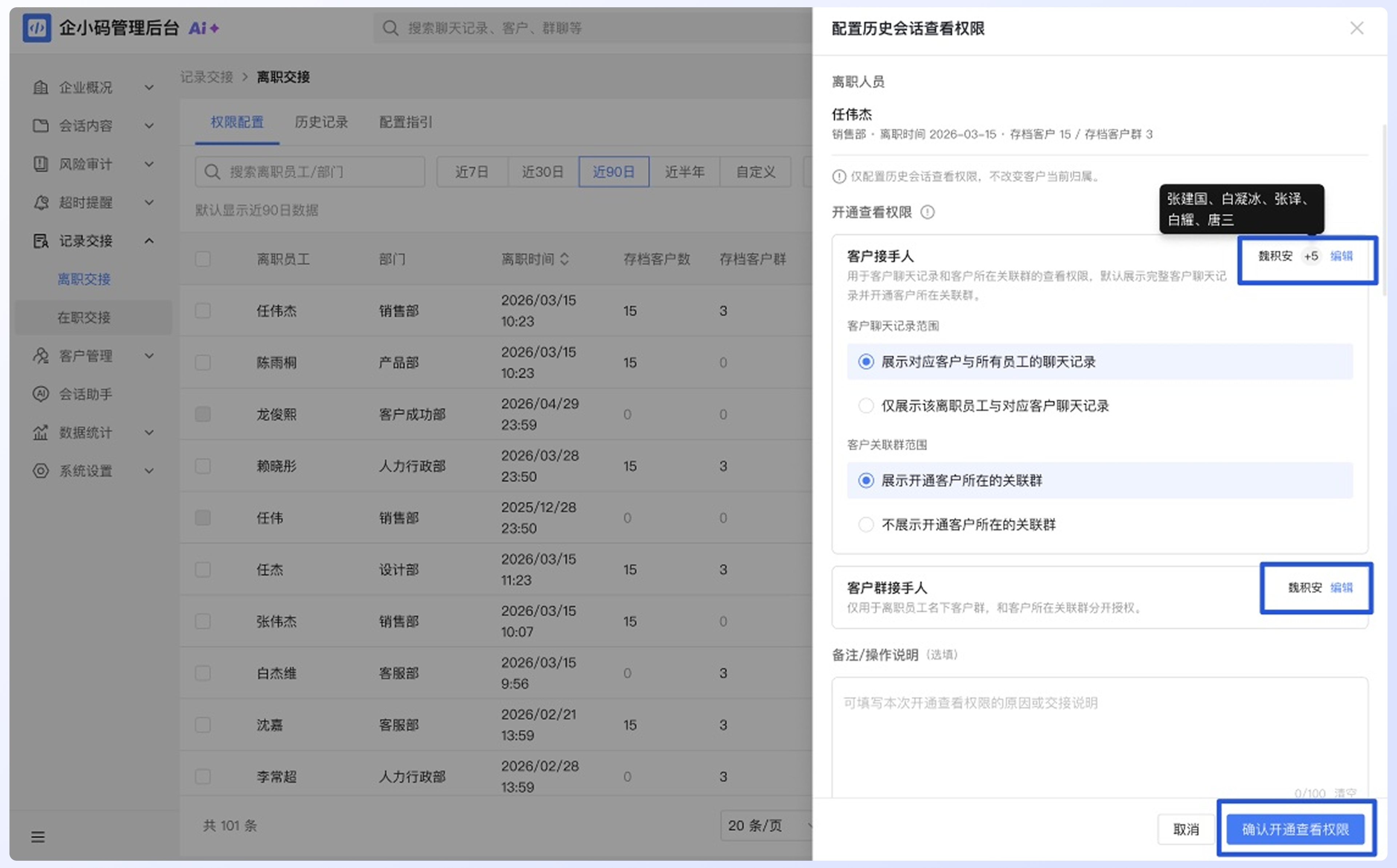The width and height of the screenshot is (1397, 868).
Task: Select 近30日 time filter
Action: tap(543, 172)
